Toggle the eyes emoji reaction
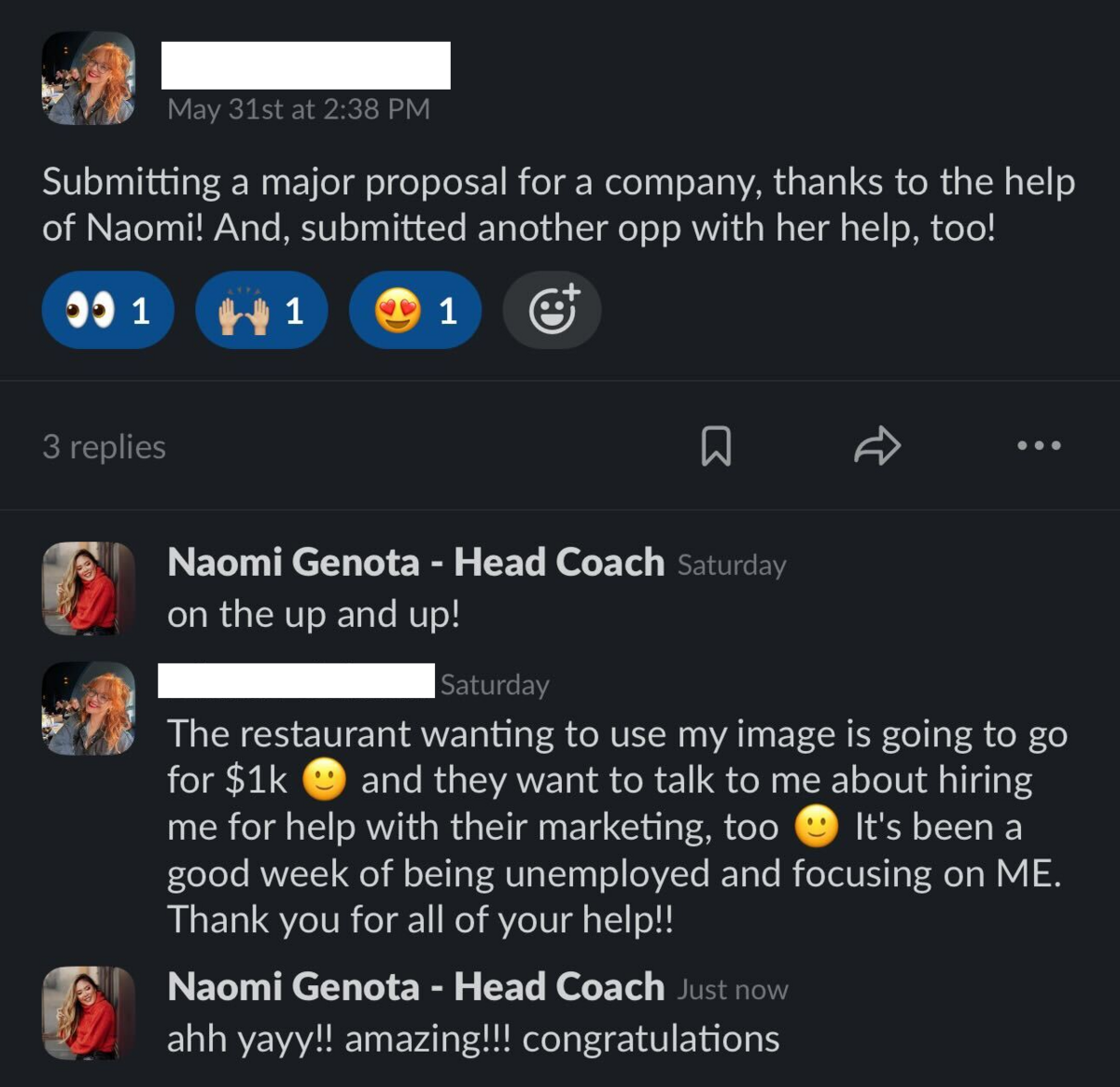The image size is (1120, 1087). point(107,311)
